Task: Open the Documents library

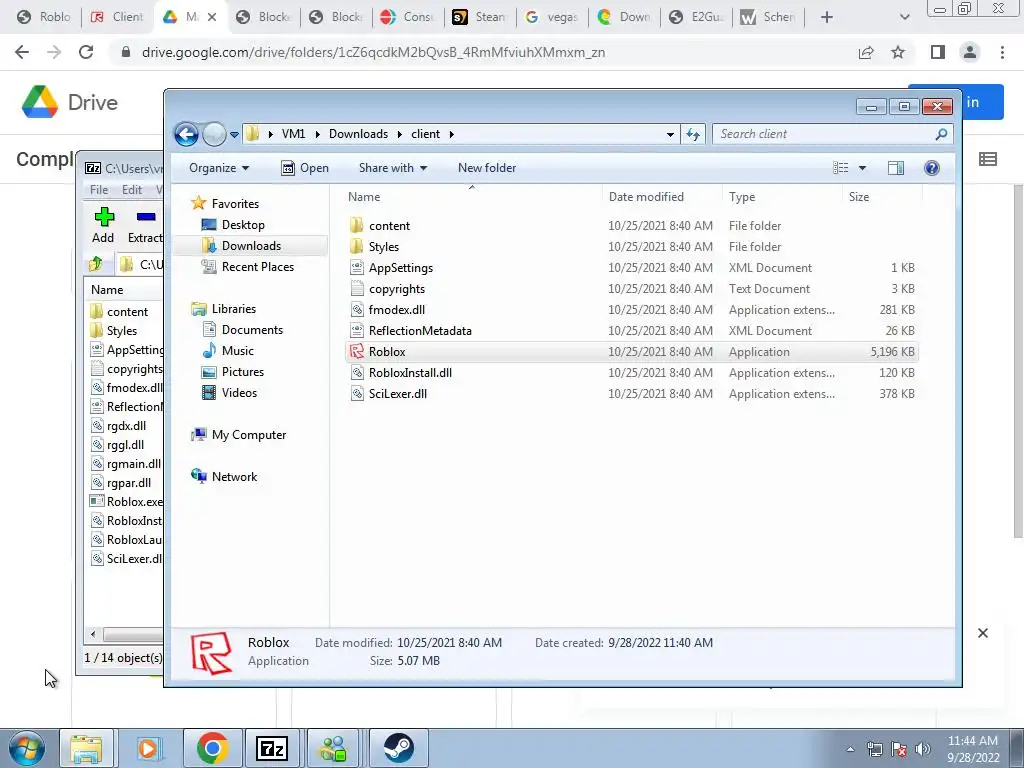Action: [x=252, y=330]
